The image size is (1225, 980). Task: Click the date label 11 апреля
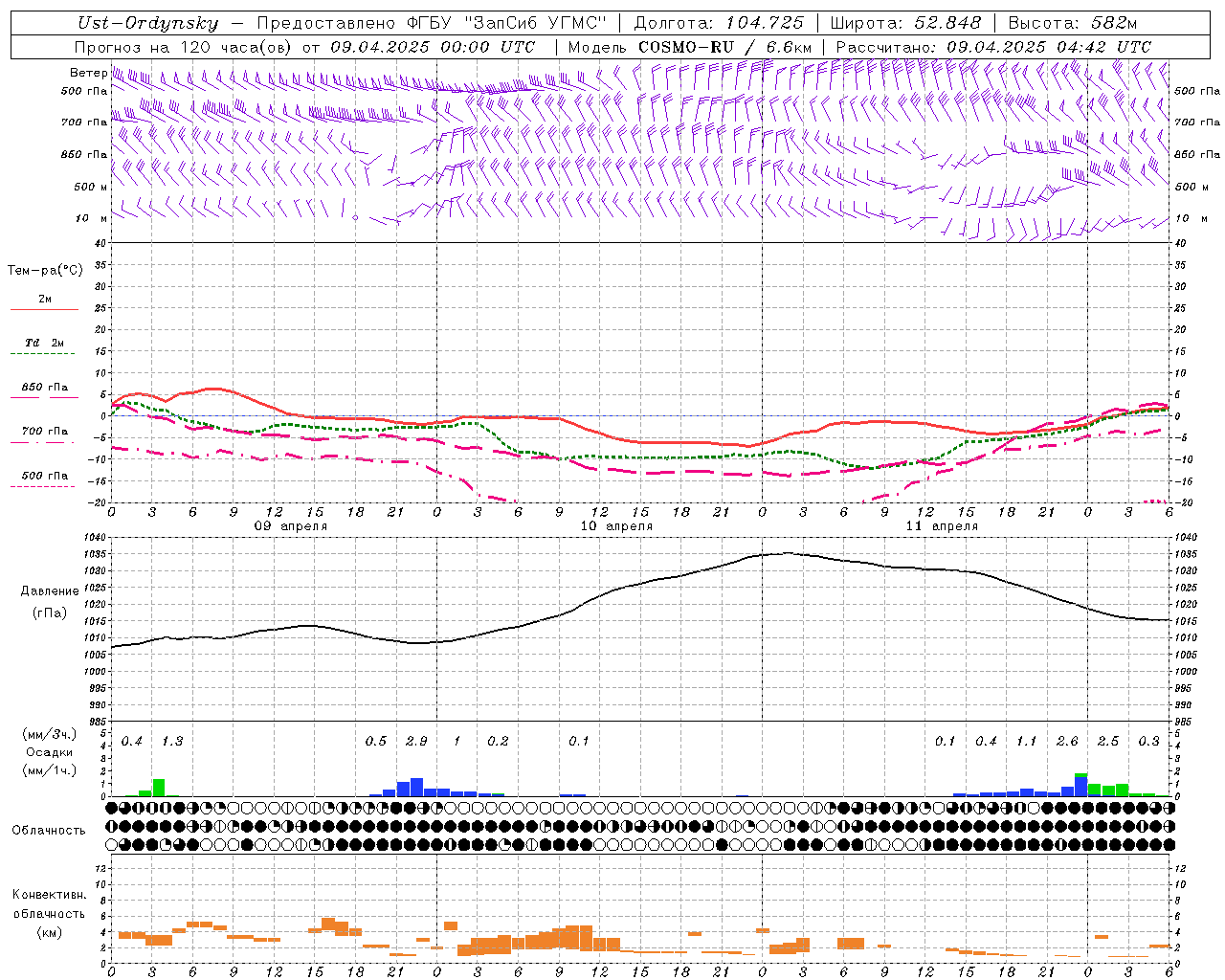(x=942, y=526)
